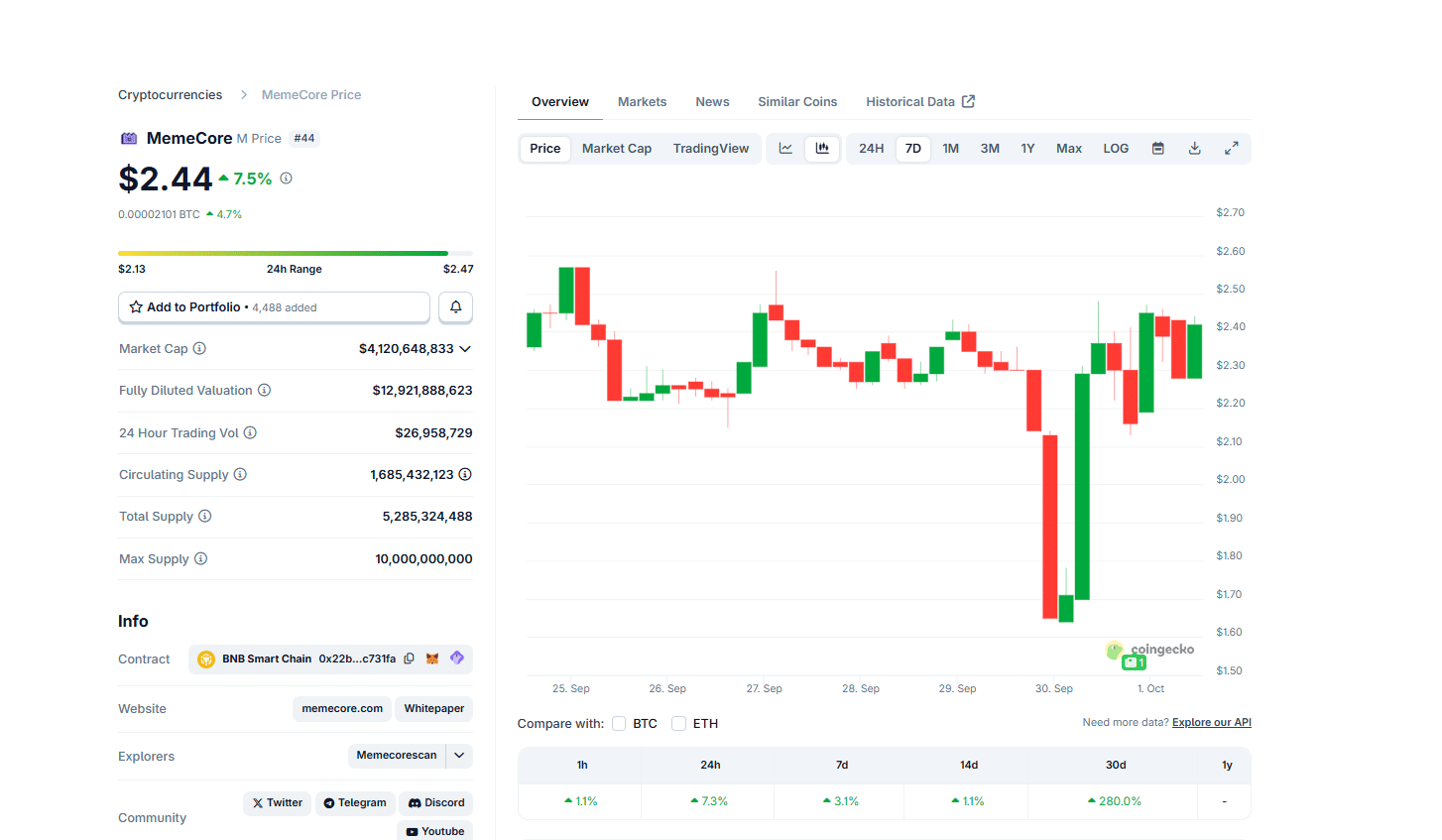Select the 1Y chart timeframe
Image resolution: width=1442 pixels, height=840 pixels.
1027,147
